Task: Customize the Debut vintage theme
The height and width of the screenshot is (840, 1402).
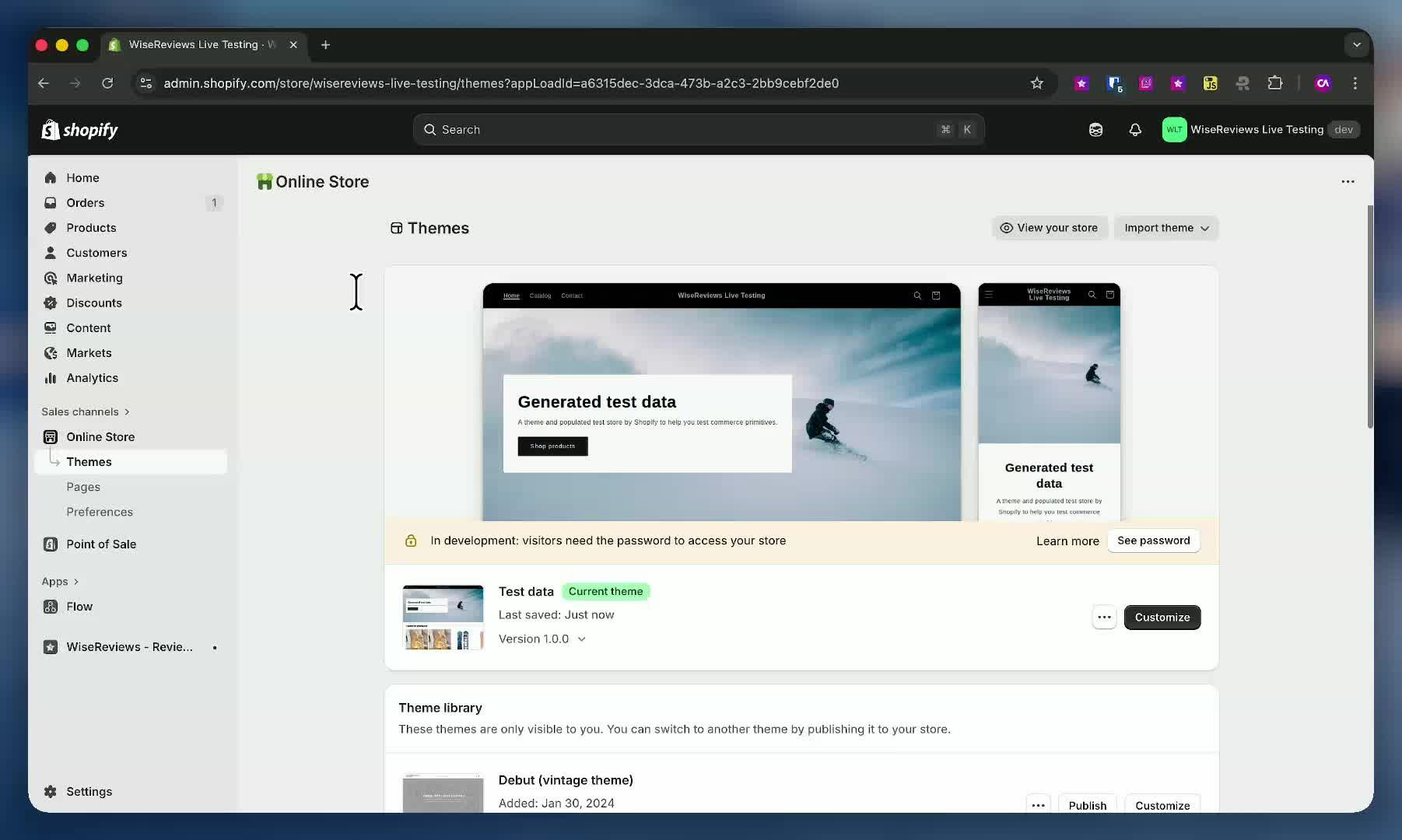Action: tap(1162, 805)
